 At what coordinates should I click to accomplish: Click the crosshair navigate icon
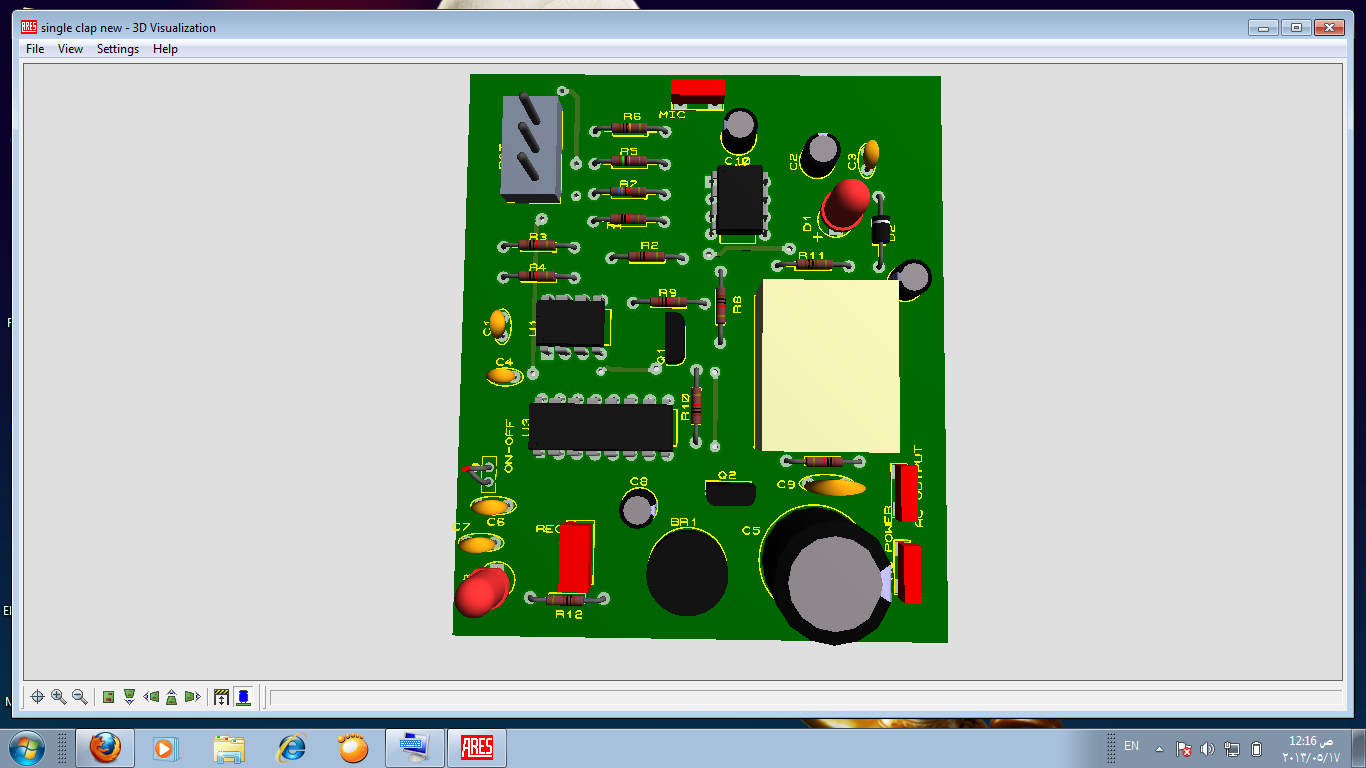point(37,697)
